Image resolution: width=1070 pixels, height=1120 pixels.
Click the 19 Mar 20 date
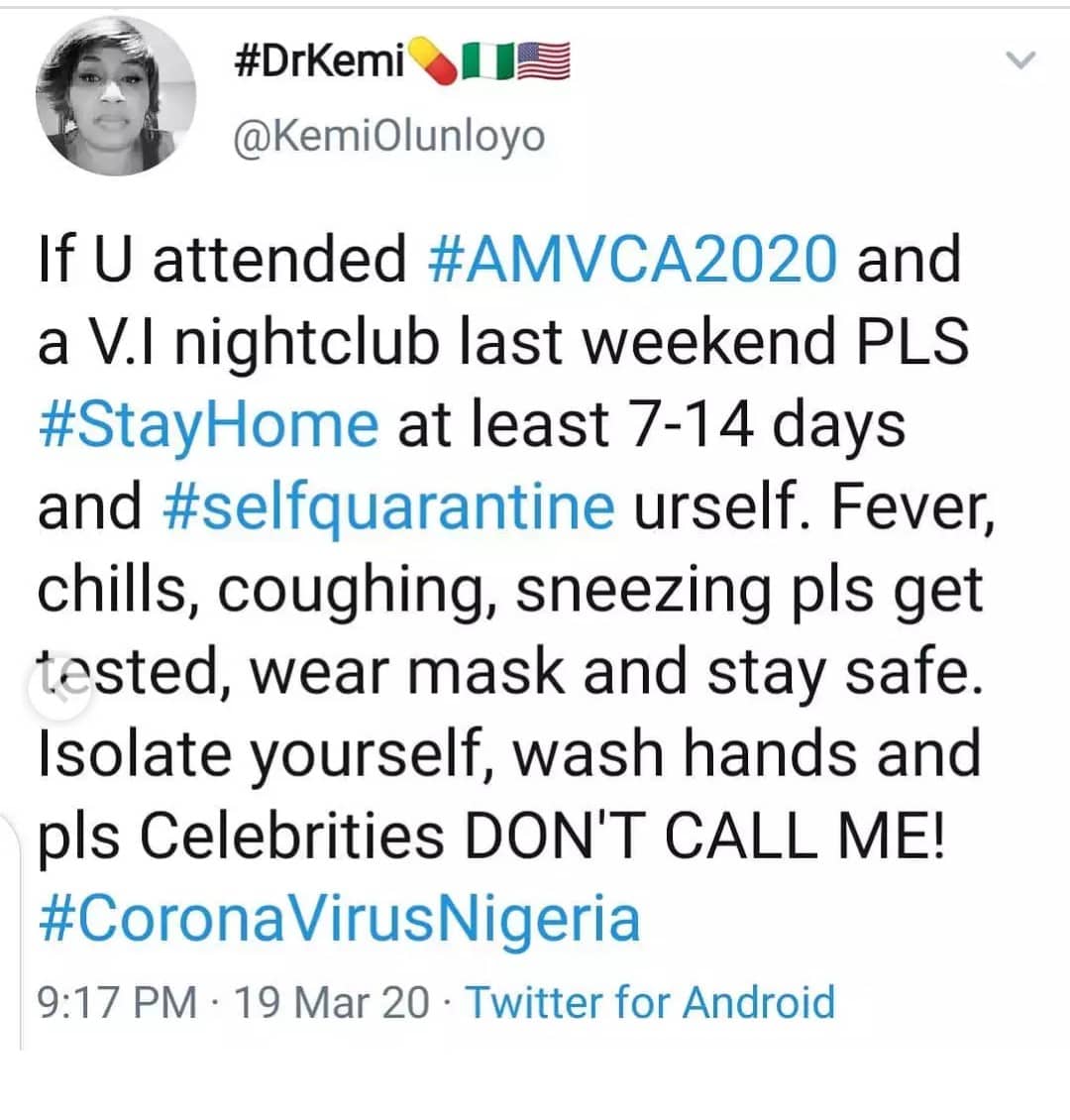click(332, 1002)
